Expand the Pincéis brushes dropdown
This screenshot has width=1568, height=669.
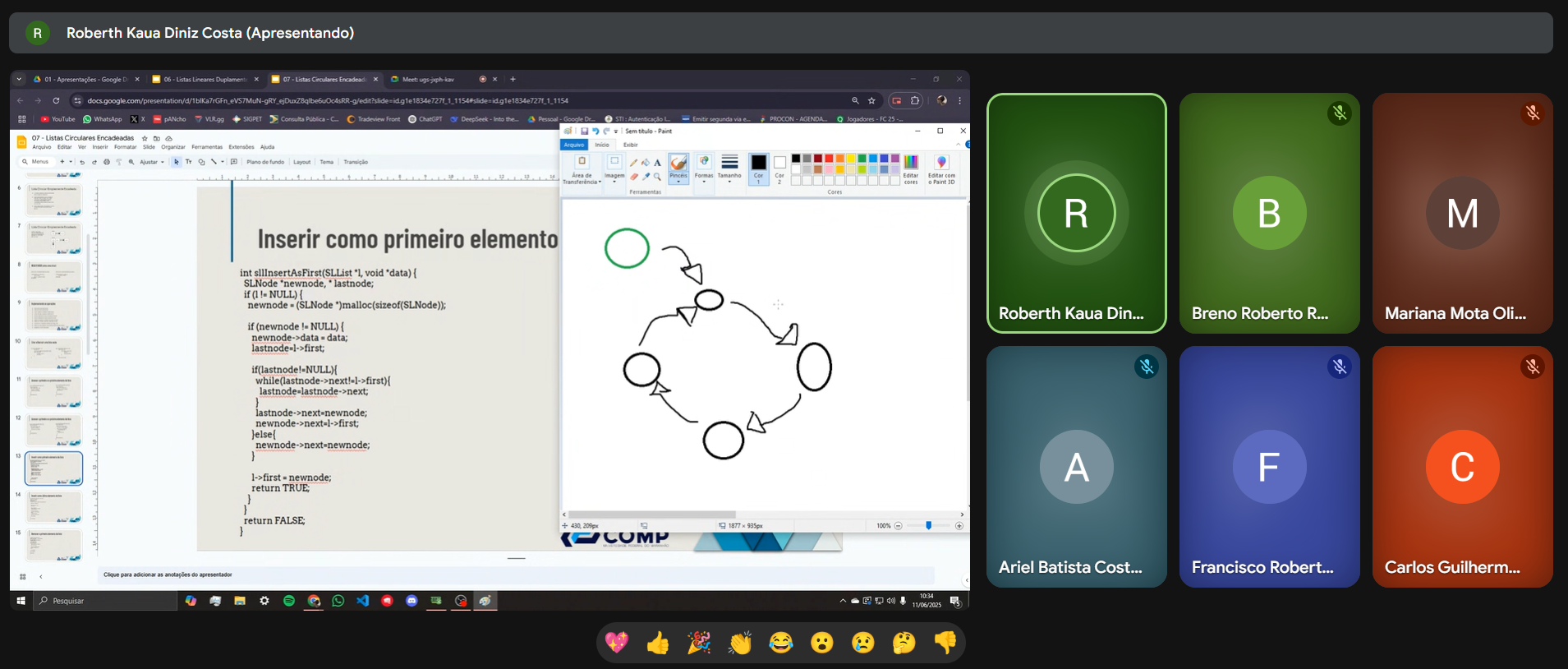678,180
